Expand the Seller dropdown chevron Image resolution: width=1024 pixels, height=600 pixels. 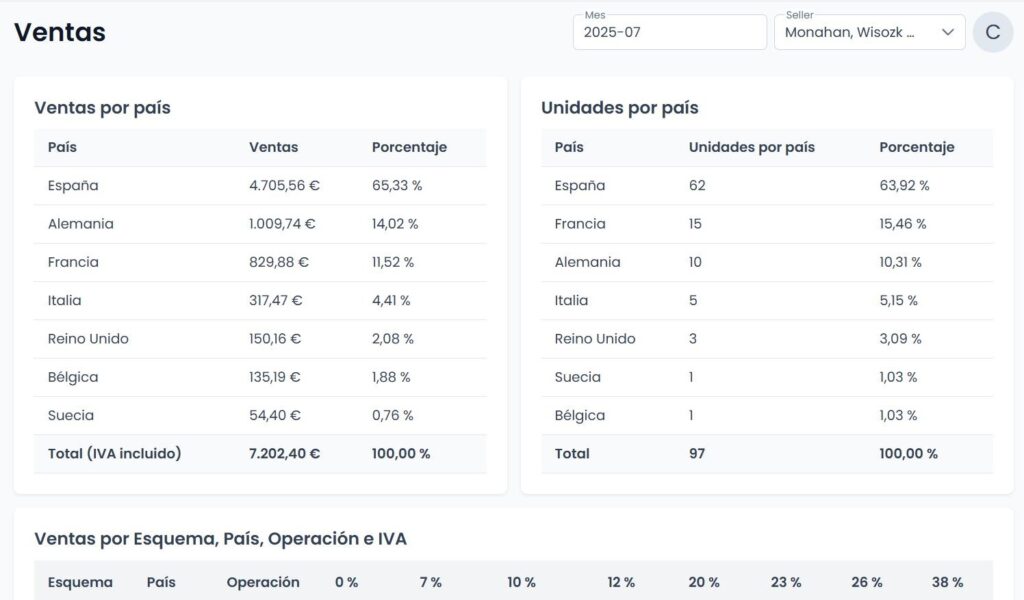948,32
